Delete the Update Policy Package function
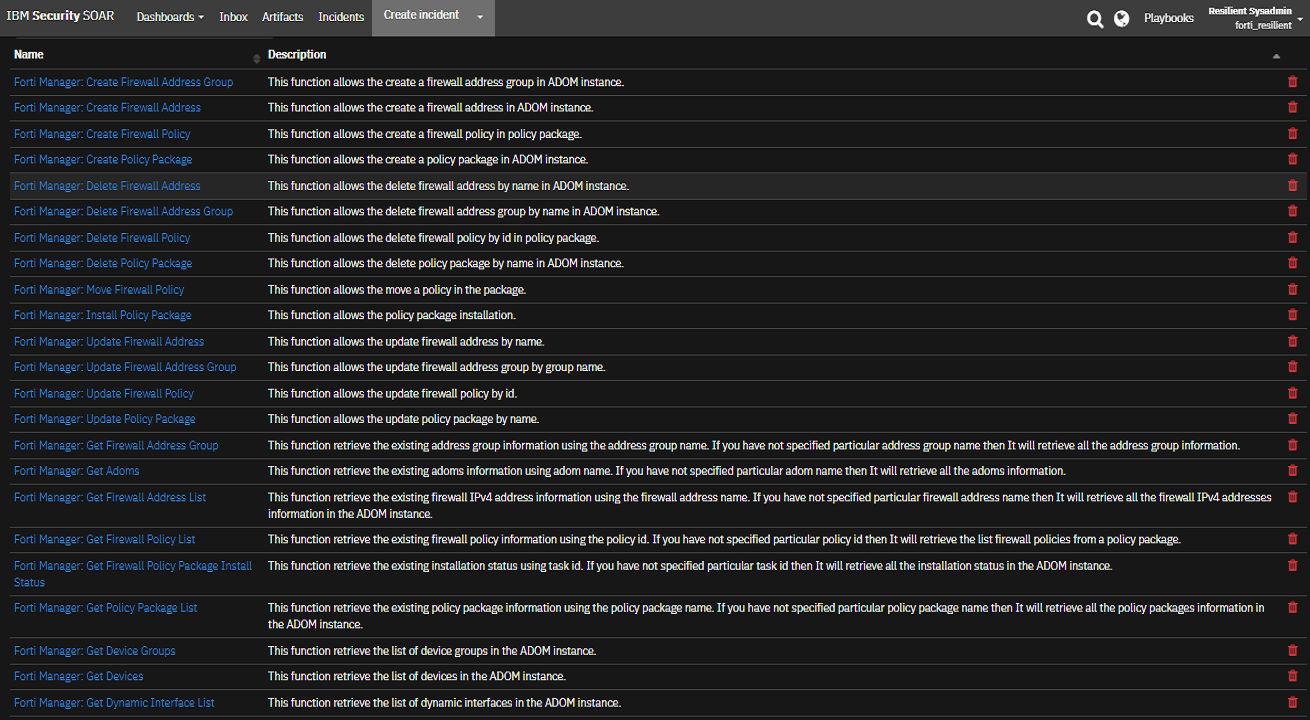 [1292, 419]
